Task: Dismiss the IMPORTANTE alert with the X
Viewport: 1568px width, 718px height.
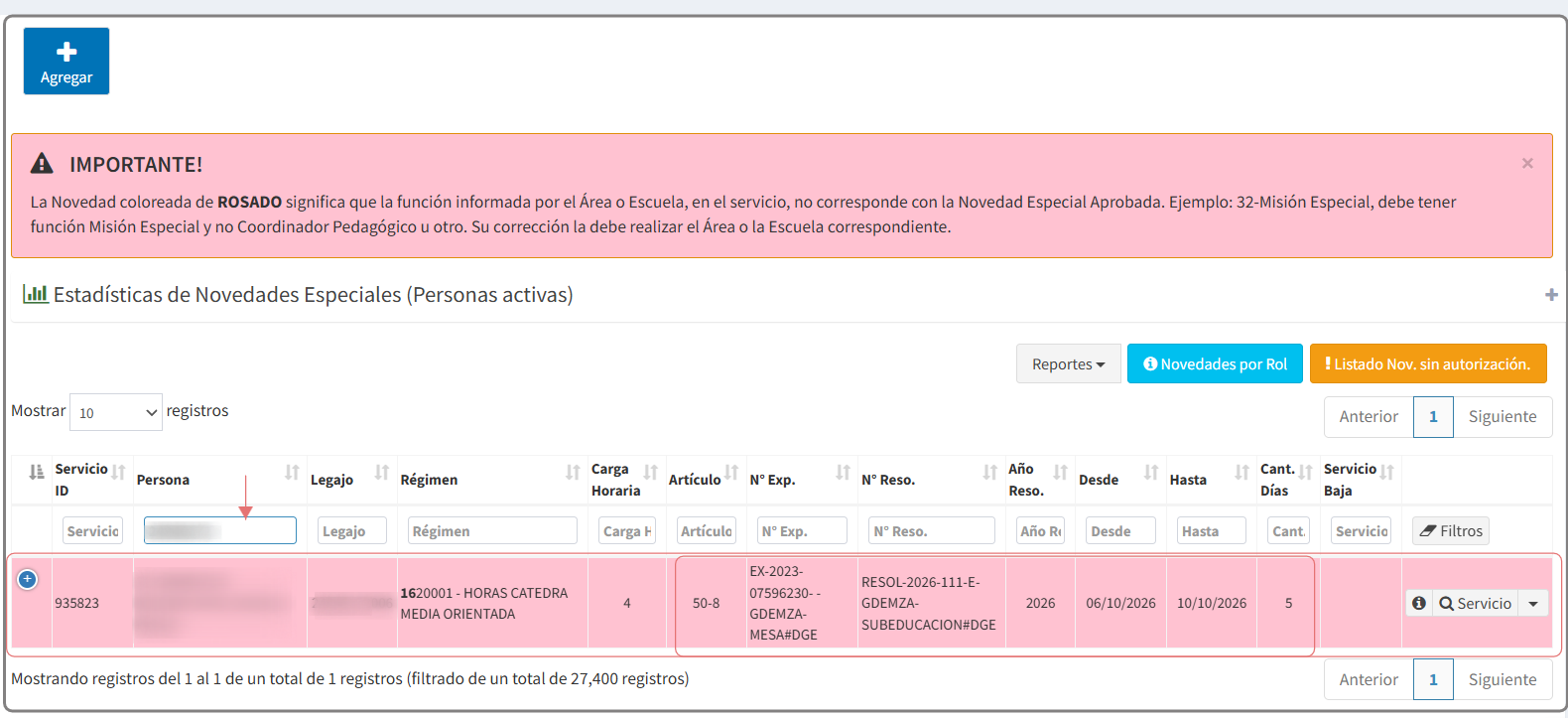Action: click(x=1527, y=163)
